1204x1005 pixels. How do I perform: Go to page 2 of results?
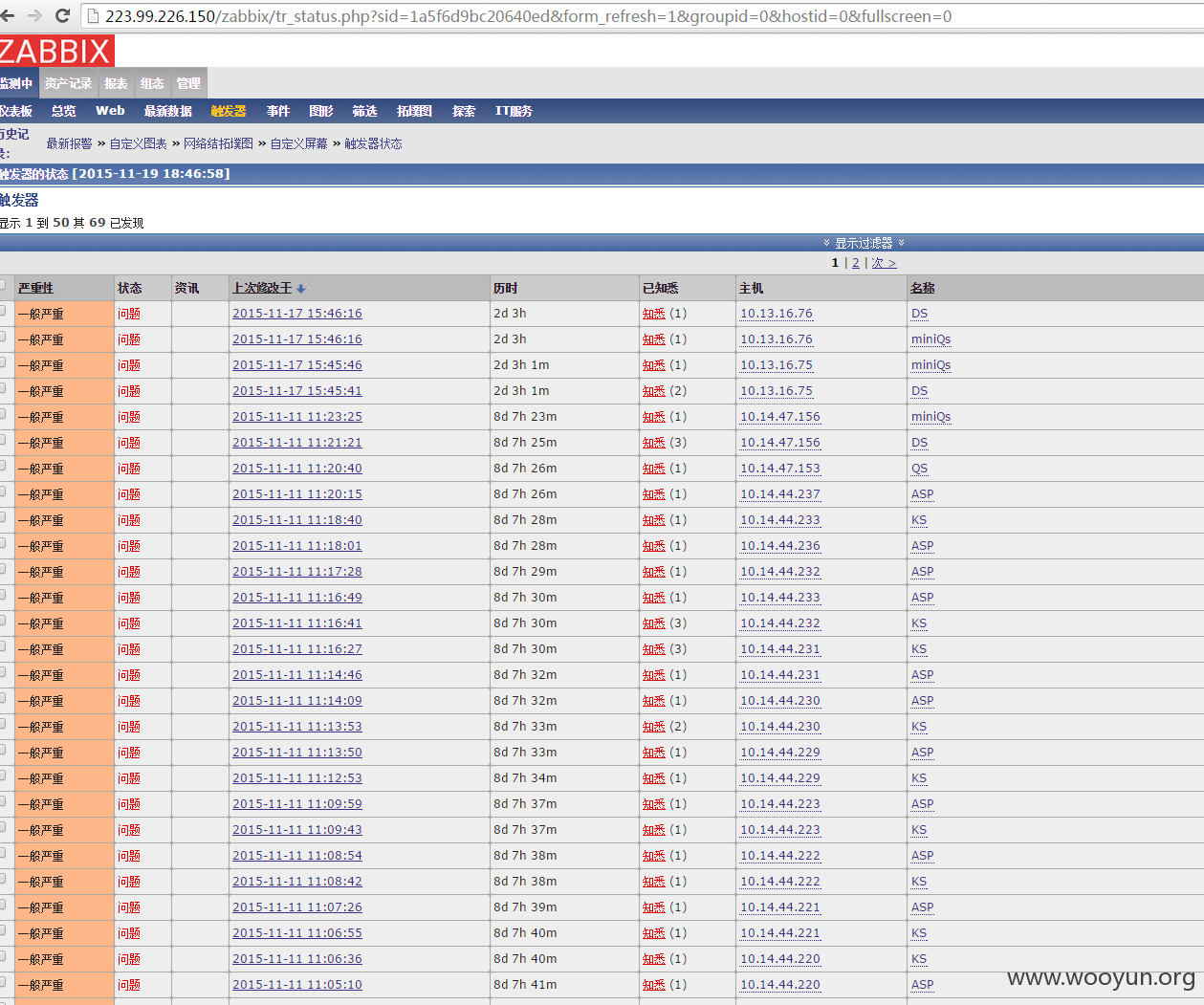pyautogui.click(x=856, y=263)
